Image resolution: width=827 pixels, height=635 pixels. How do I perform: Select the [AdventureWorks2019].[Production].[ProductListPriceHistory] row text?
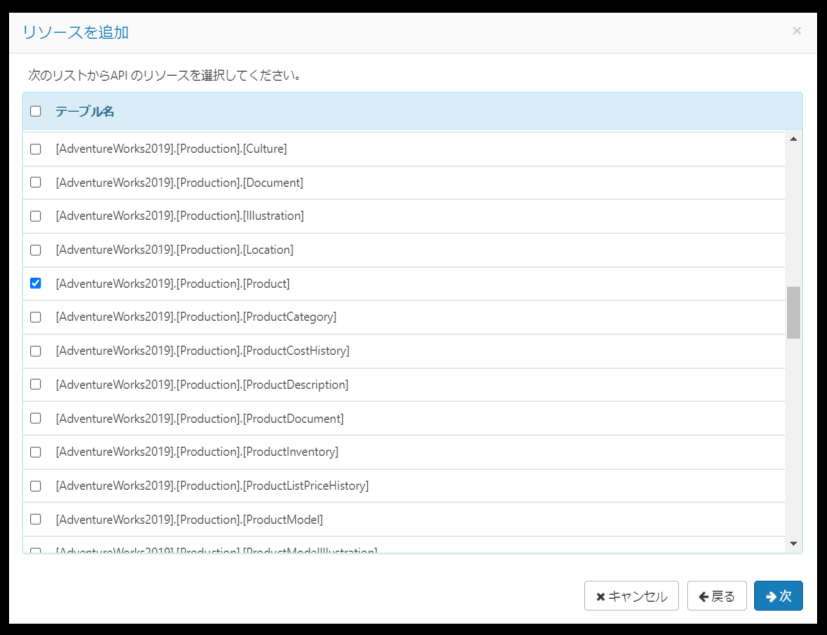[212, 486]
